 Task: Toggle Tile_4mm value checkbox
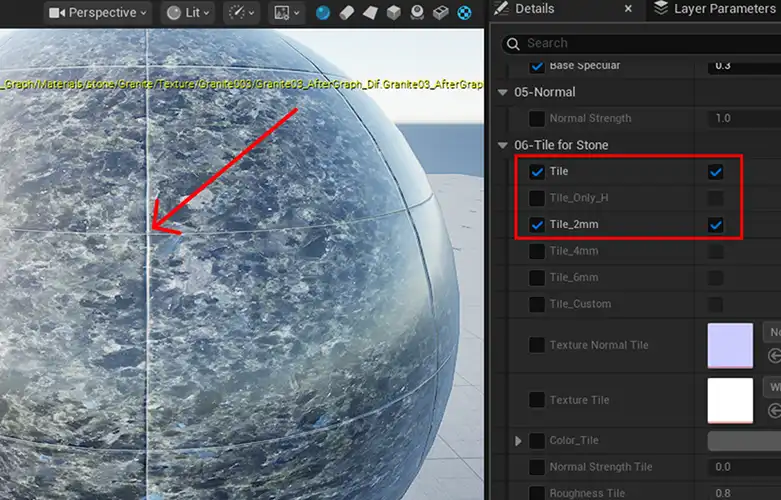716,251
